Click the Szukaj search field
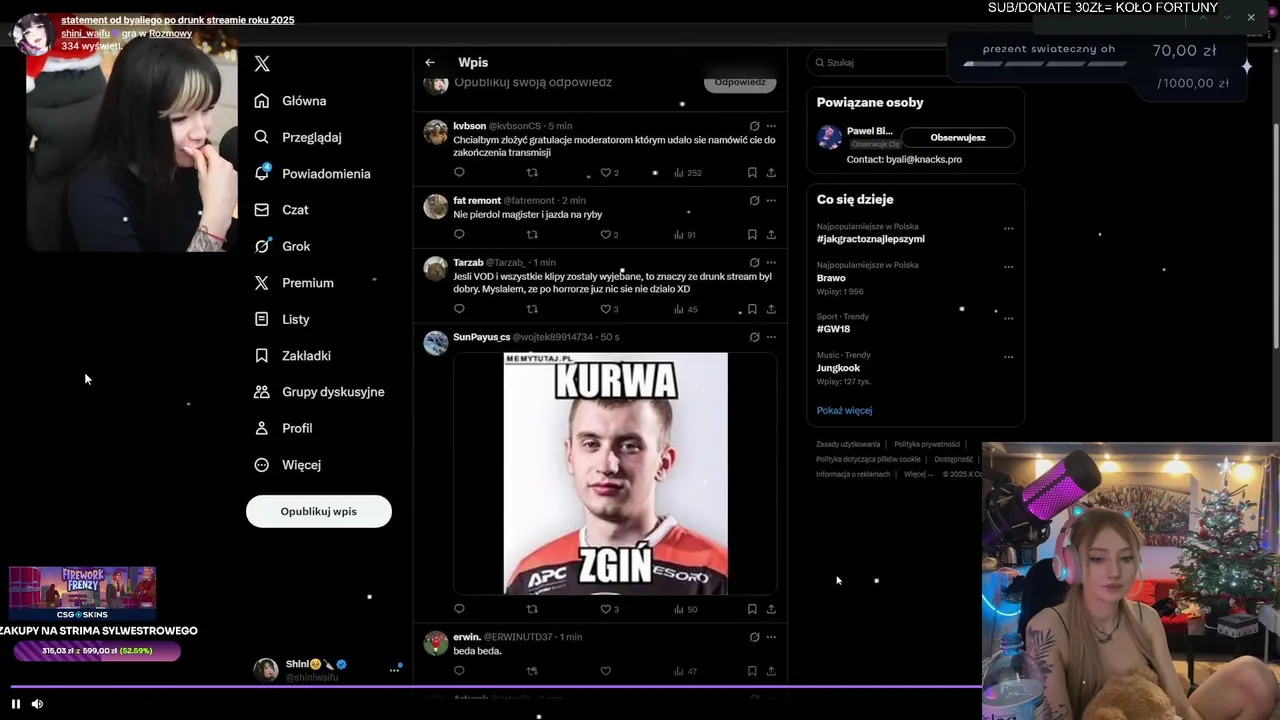The width and height of the screenshot is (1280, 720). point(877,62)
